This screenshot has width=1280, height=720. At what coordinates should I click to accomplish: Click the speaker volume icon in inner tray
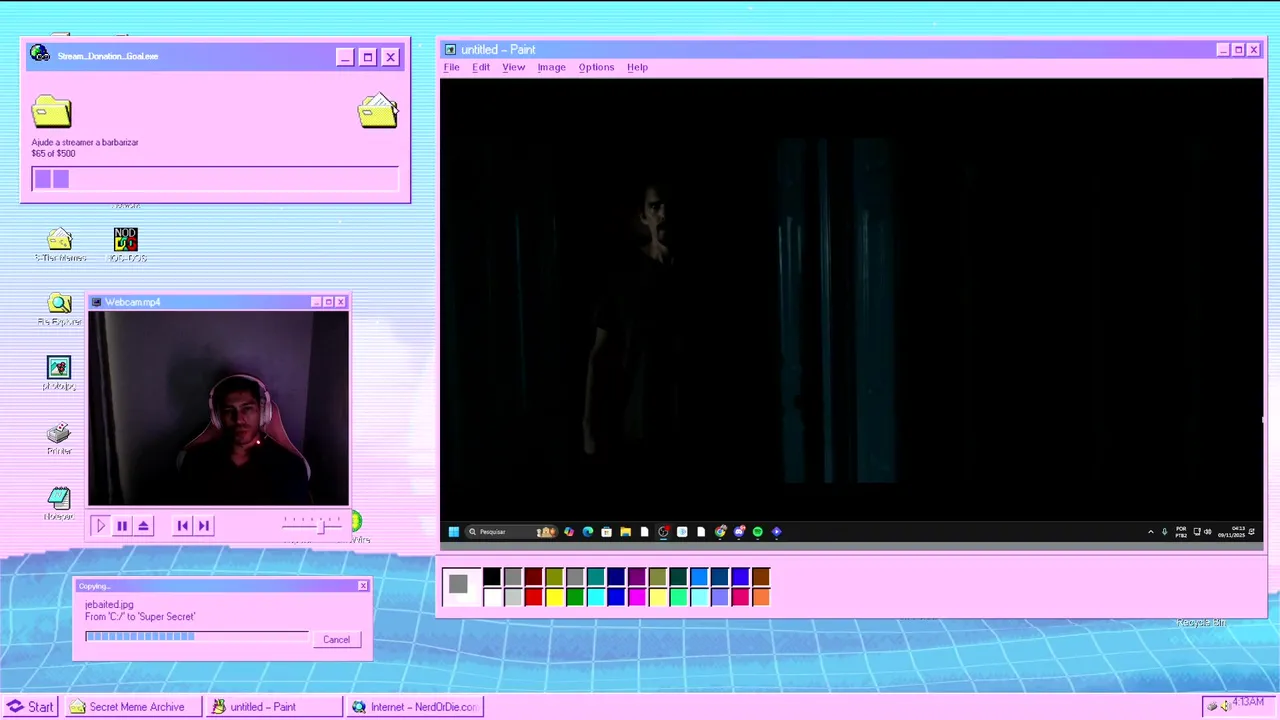(x=1208, y=532)
